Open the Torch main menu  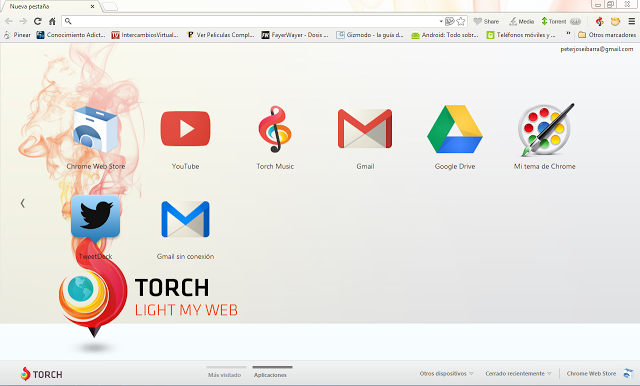coord(631,21)
